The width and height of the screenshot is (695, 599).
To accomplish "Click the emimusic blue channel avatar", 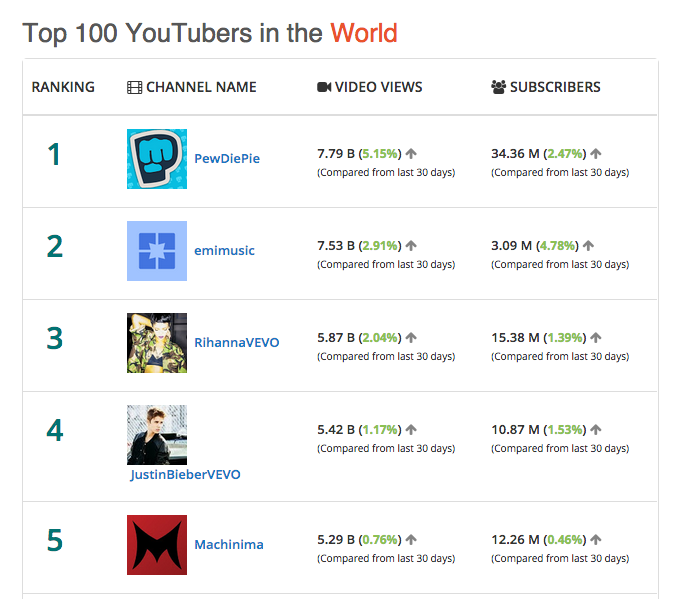I will click(x=157, y=251).
